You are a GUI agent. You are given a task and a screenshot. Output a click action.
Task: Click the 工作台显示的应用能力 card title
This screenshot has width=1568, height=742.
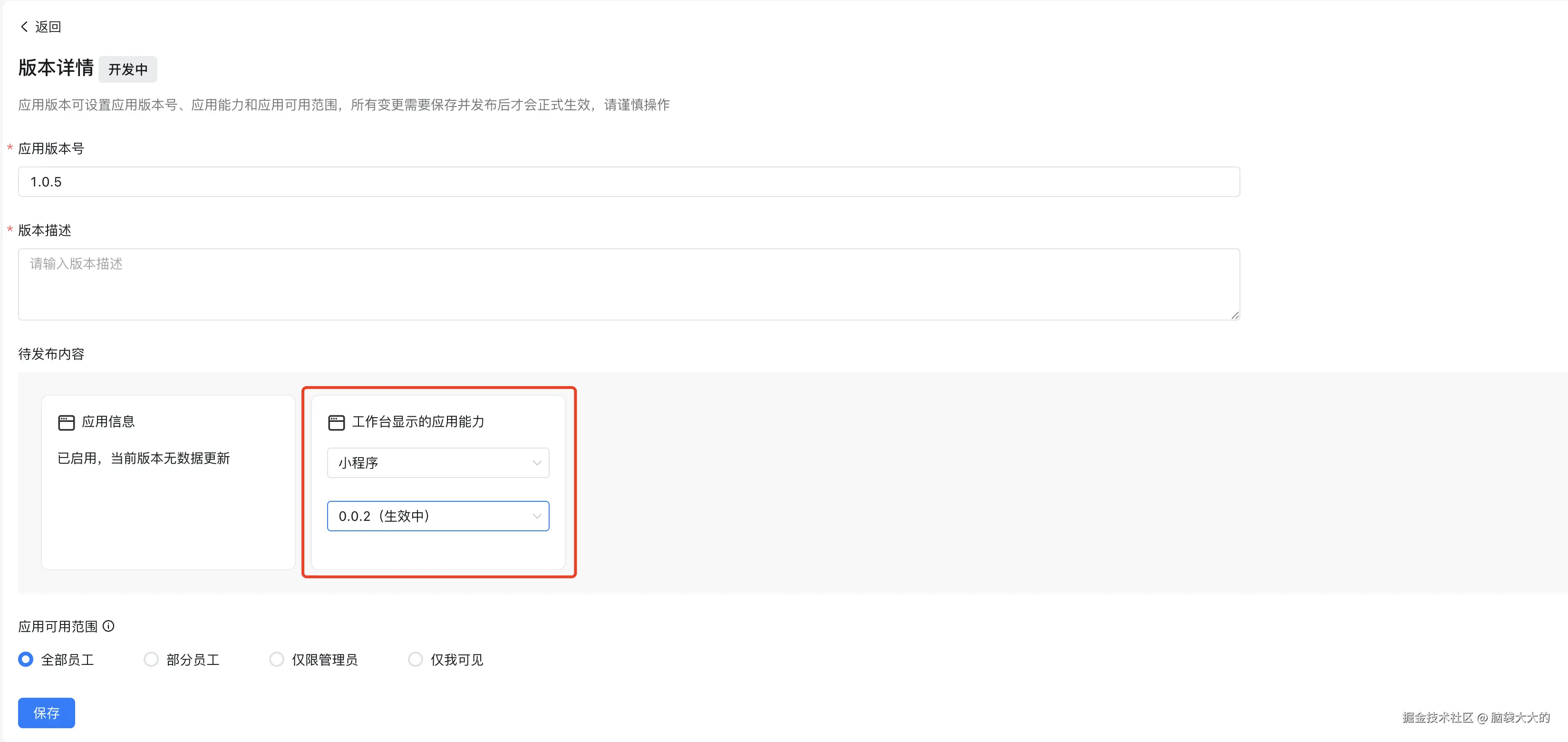417,421
